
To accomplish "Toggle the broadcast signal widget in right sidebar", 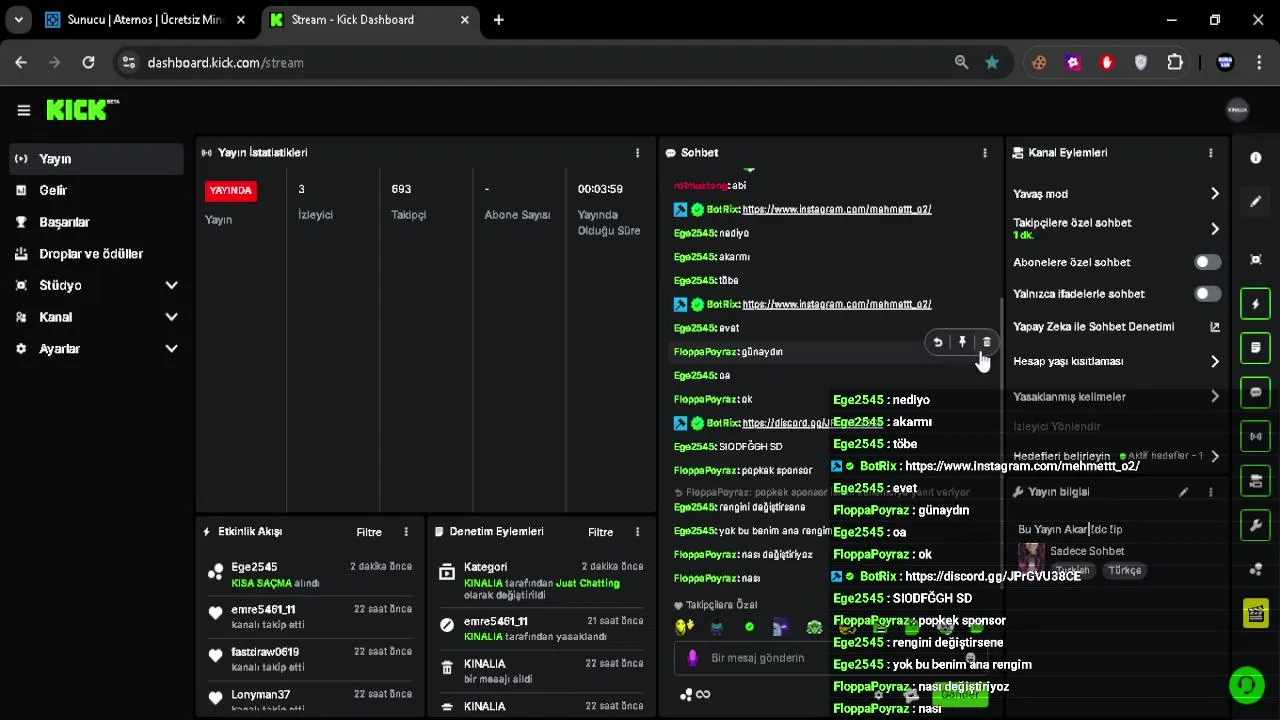I will pos(1256,436).
